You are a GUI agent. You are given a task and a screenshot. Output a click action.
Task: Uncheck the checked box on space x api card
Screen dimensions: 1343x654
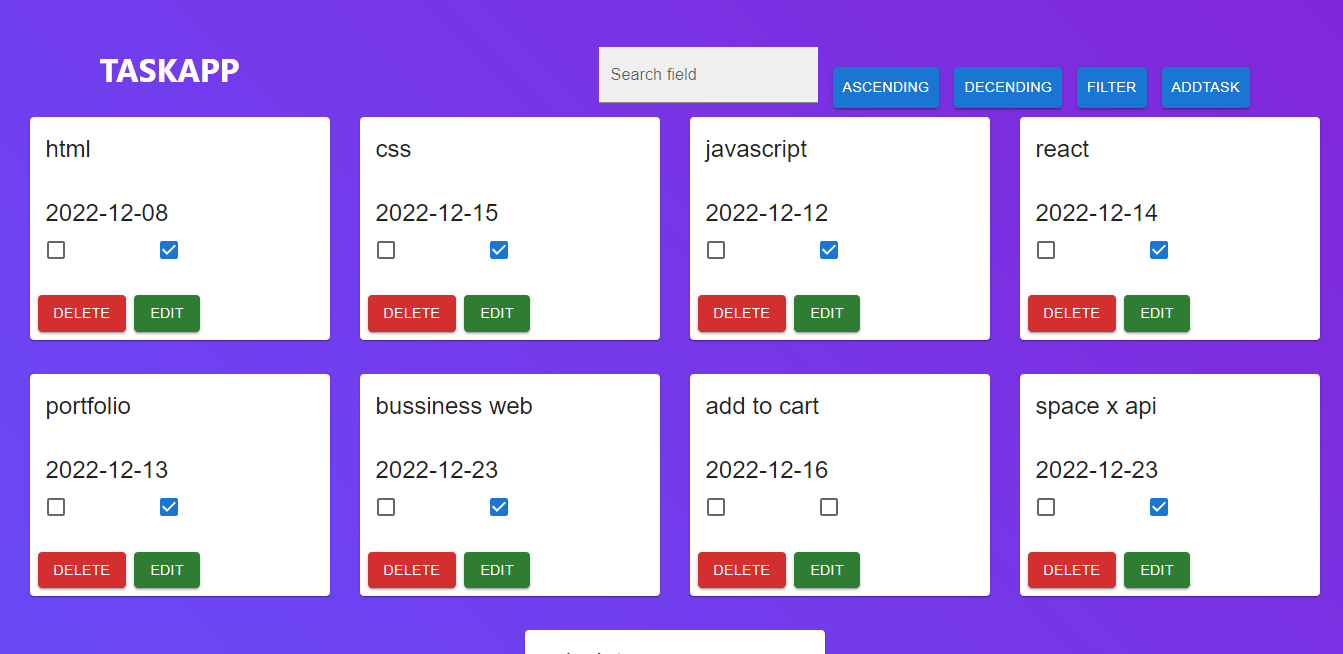1159,507
